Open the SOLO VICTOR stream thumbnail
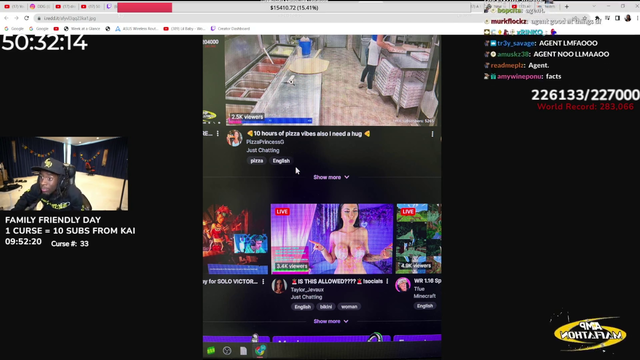This screenshot has width=640, height=360. (x=236, y=239)
